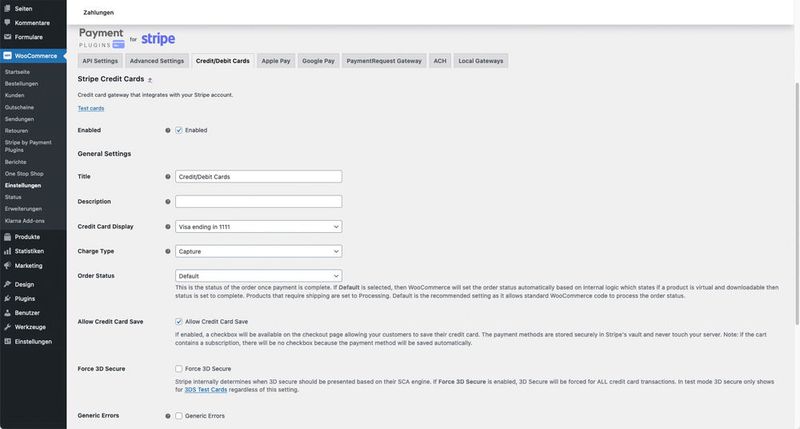Switch to the ACH tab
Viewport: 800px width, 429px height.
click(x=440, y=61)
